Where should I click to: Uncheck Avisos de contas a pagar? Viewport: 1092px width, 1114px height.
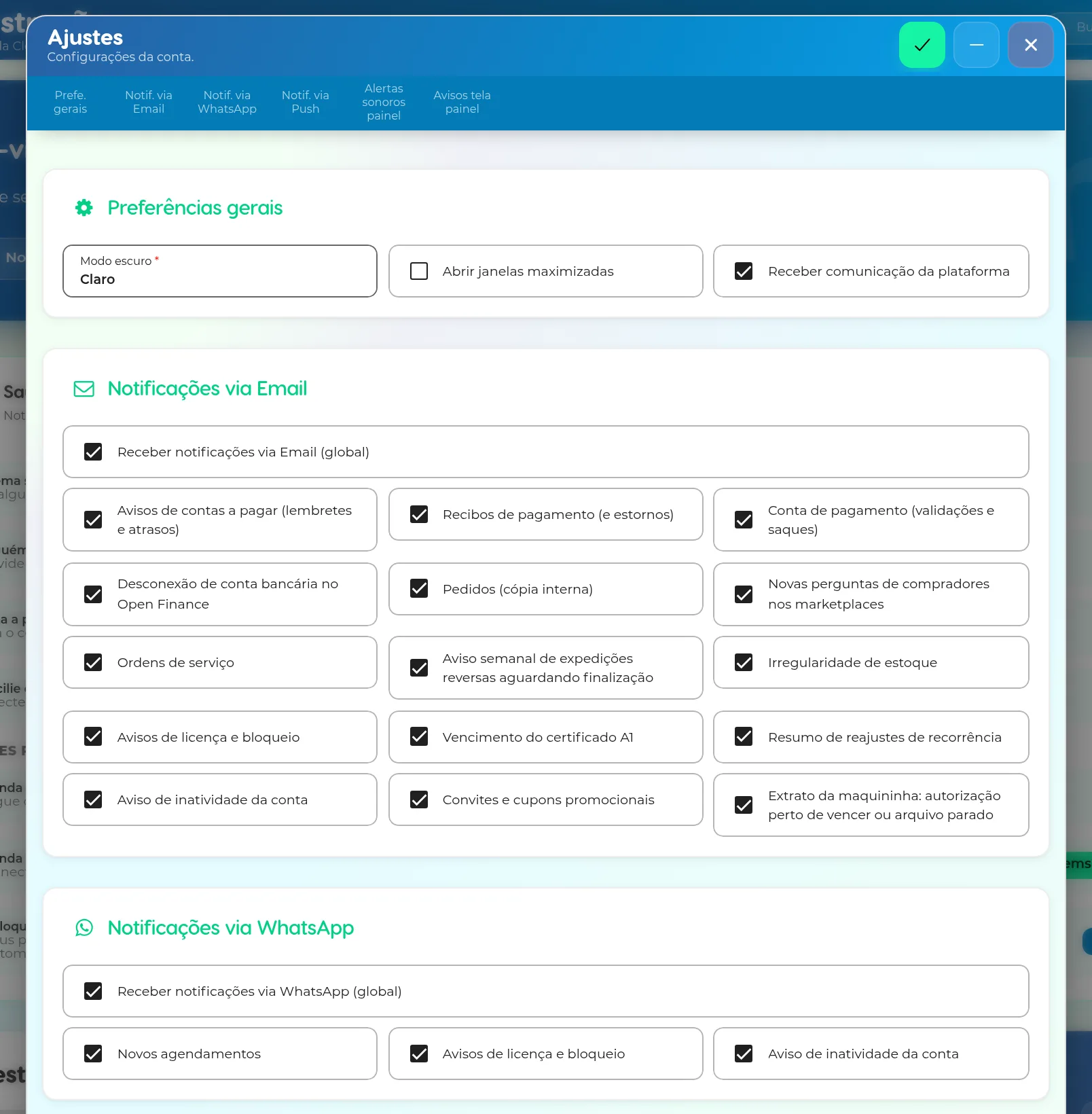tap(93, 520)
